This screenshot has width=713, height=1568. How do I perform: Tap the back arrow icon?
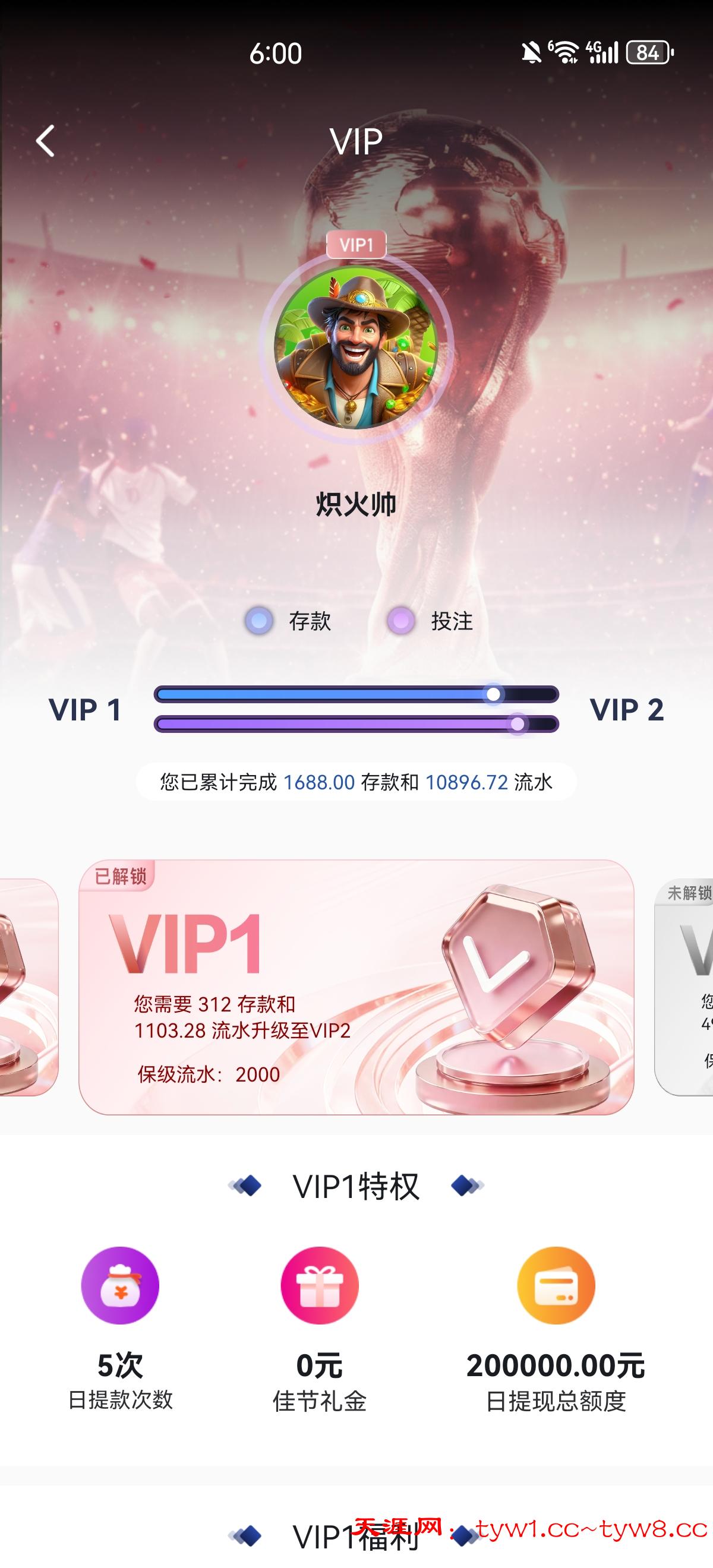coord(45,141)
